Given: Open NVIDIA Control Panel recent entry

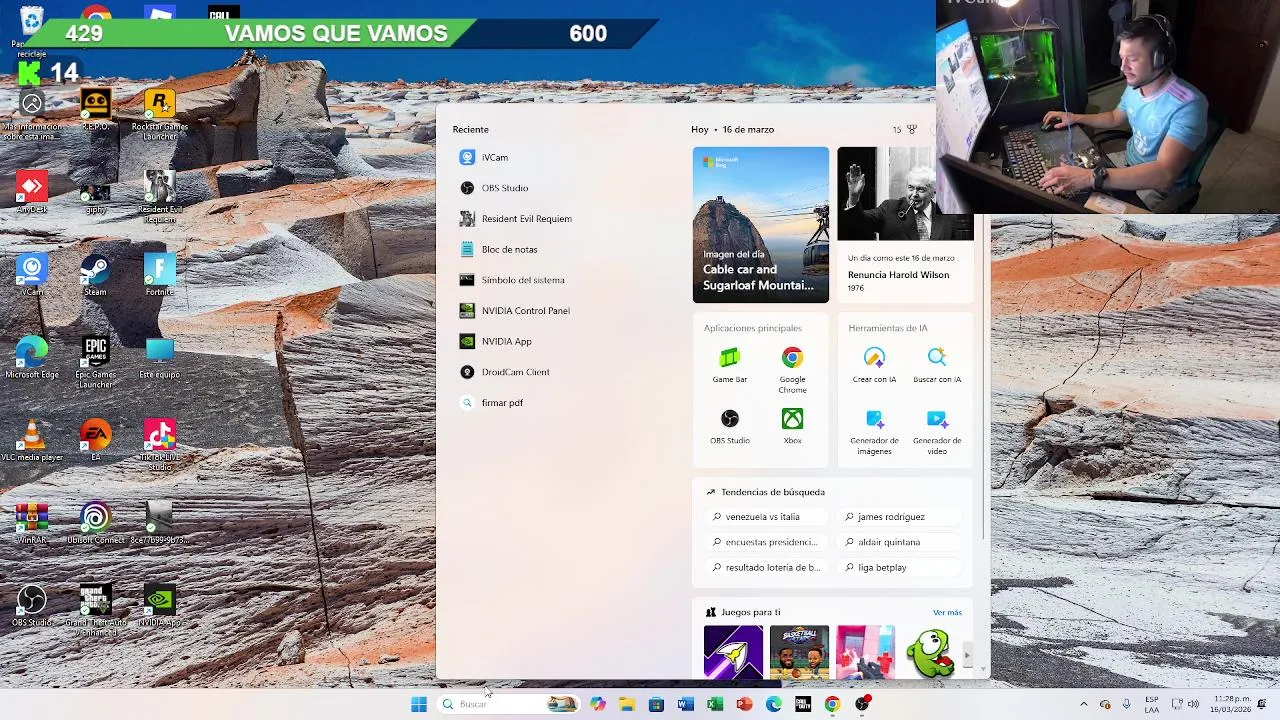Looking at the screenshot, I should click(x=516, y=311).
